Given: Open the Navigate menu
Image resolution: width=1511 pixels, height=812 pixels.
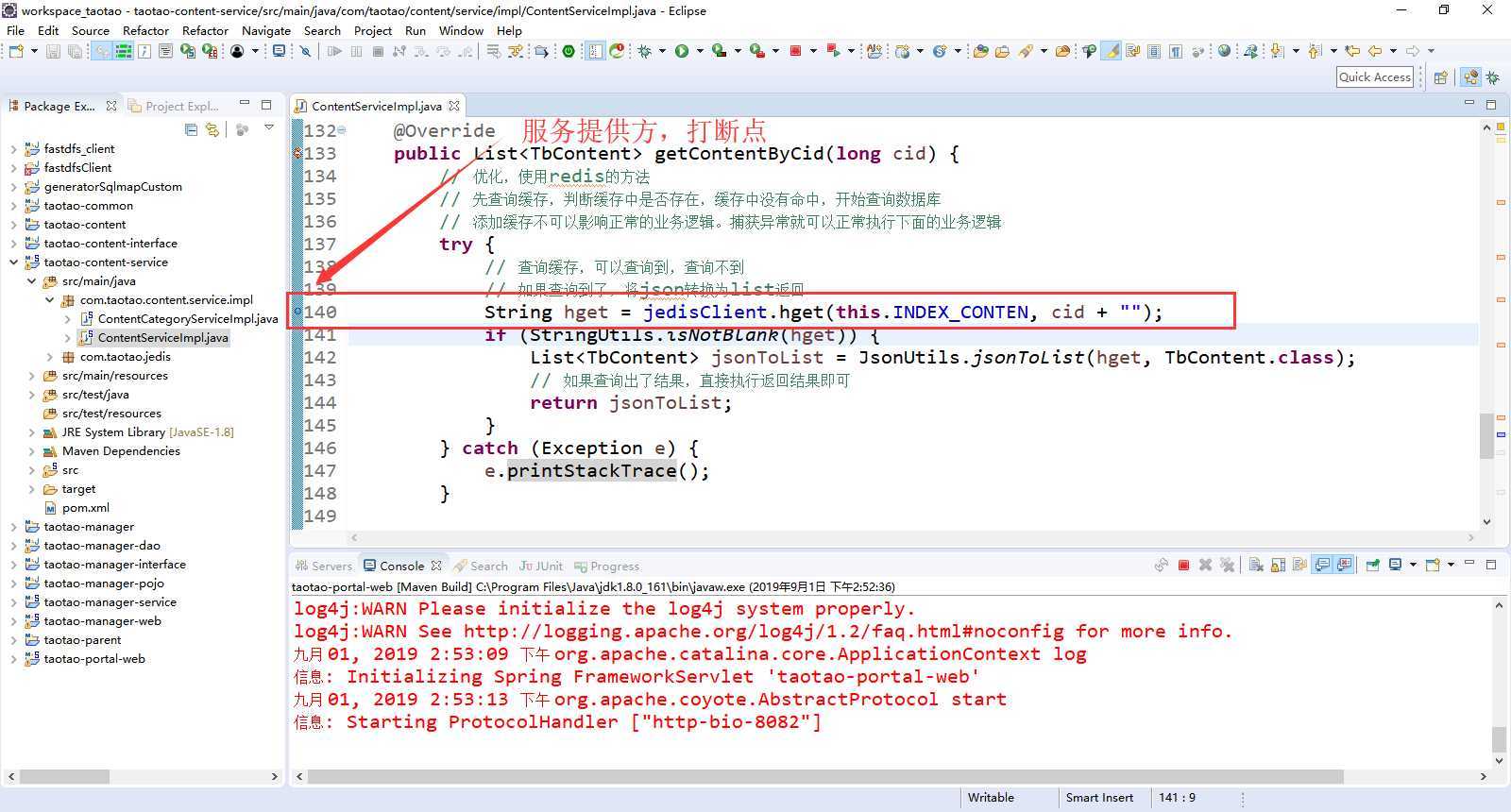Looking at the screenshot, I should pyautogui.click(x=266, y=30).
